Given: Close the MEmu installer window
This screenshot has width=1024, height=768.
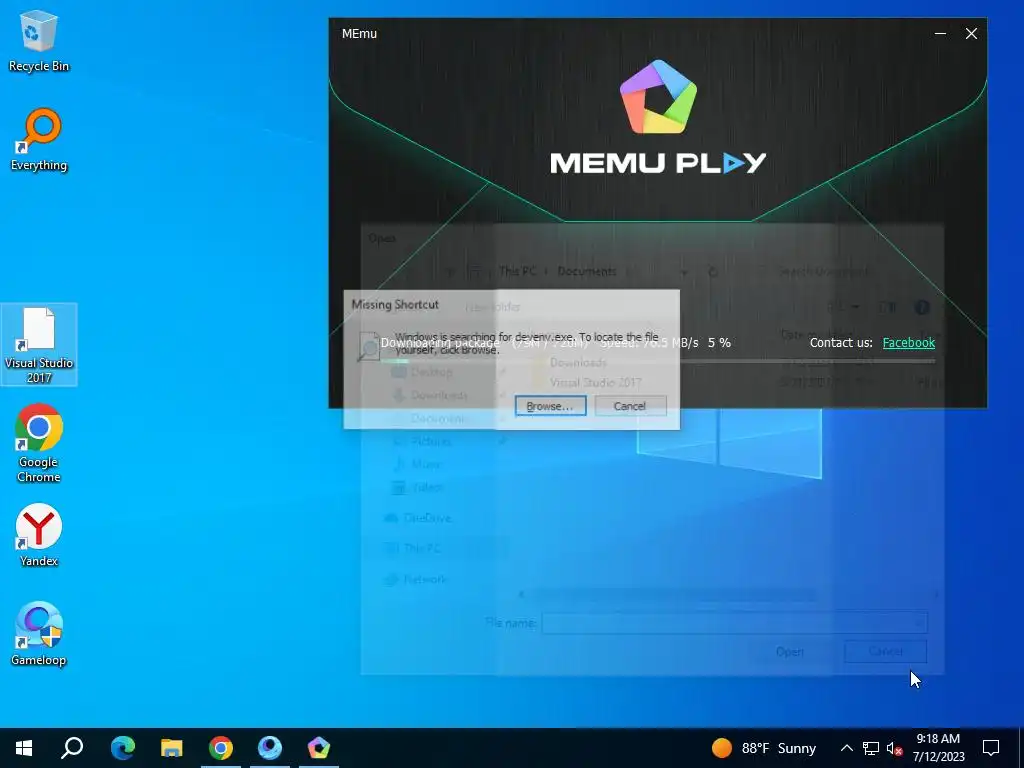Looking at the screenshot, I should (x=972, y=33).
